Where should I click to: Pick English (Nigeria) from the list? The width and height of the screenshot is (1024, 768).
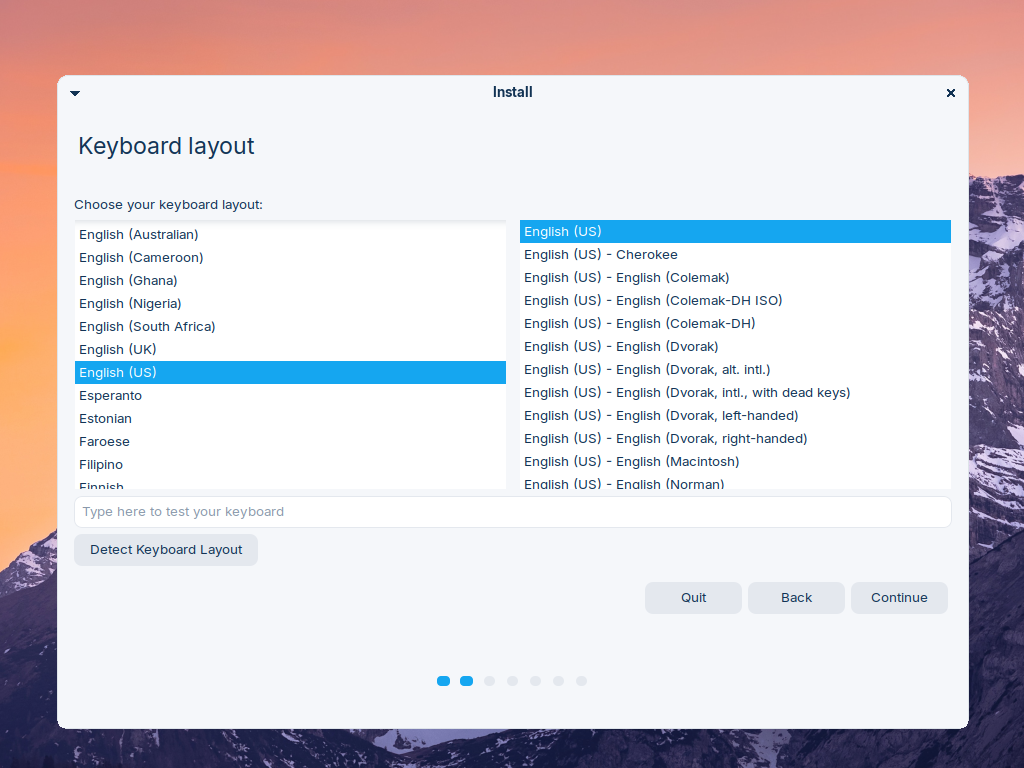point(290,304)
